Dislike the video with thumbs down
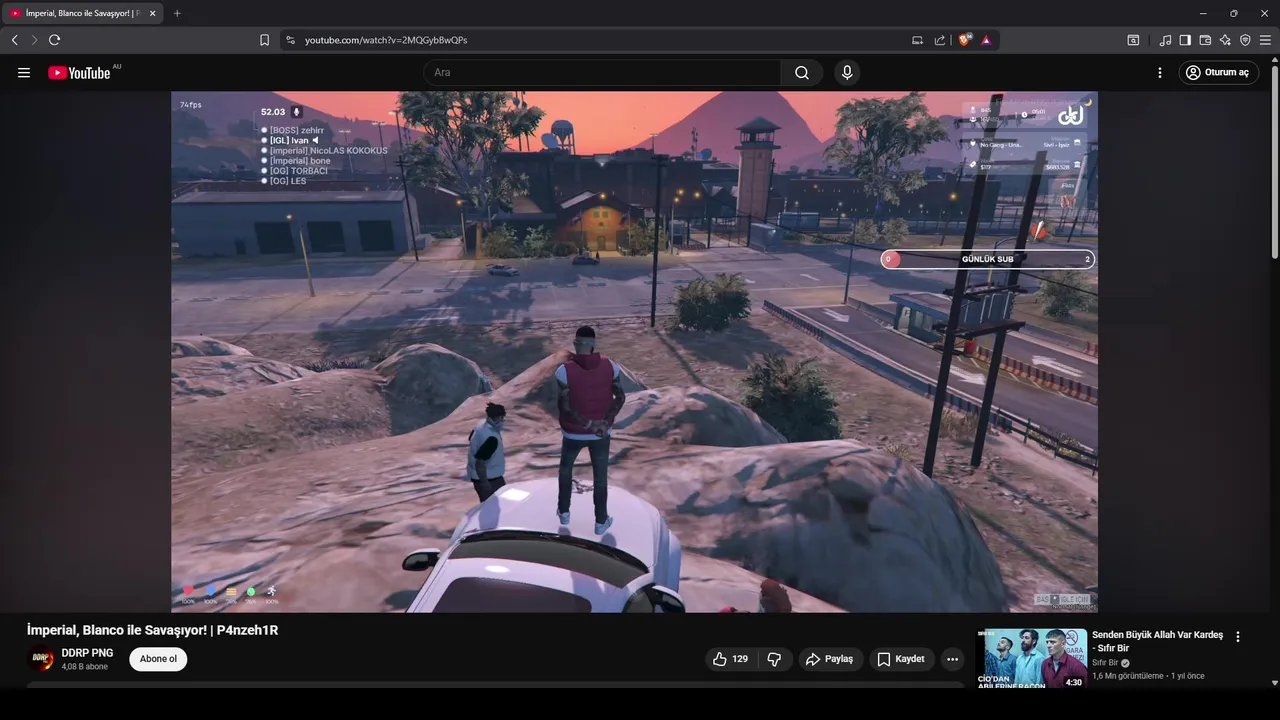The height and width of the screenshot is (720, 1280). pos(774,659)
